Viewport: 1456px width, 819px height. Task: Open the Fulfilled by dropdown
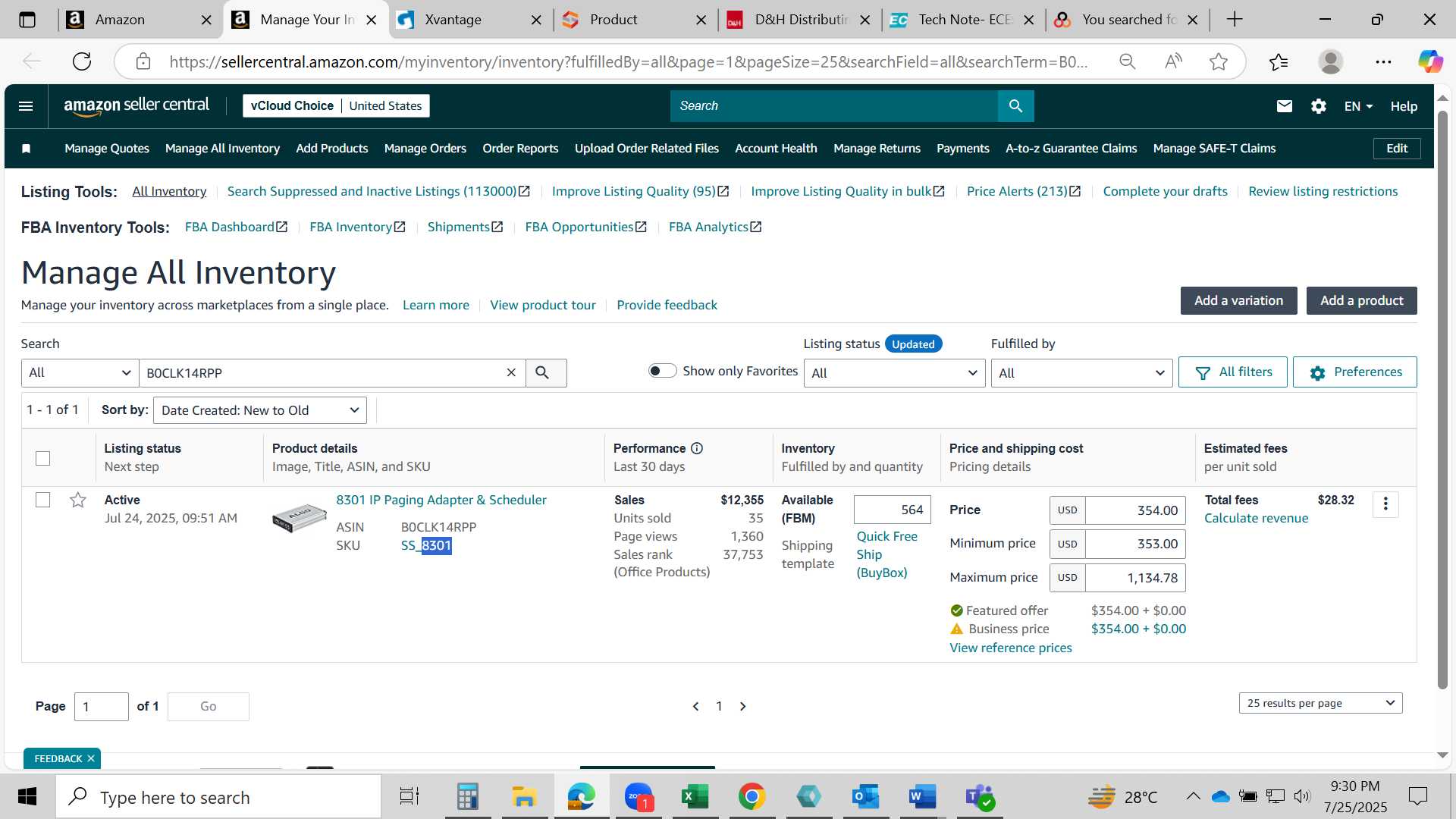coord(1081,372)
